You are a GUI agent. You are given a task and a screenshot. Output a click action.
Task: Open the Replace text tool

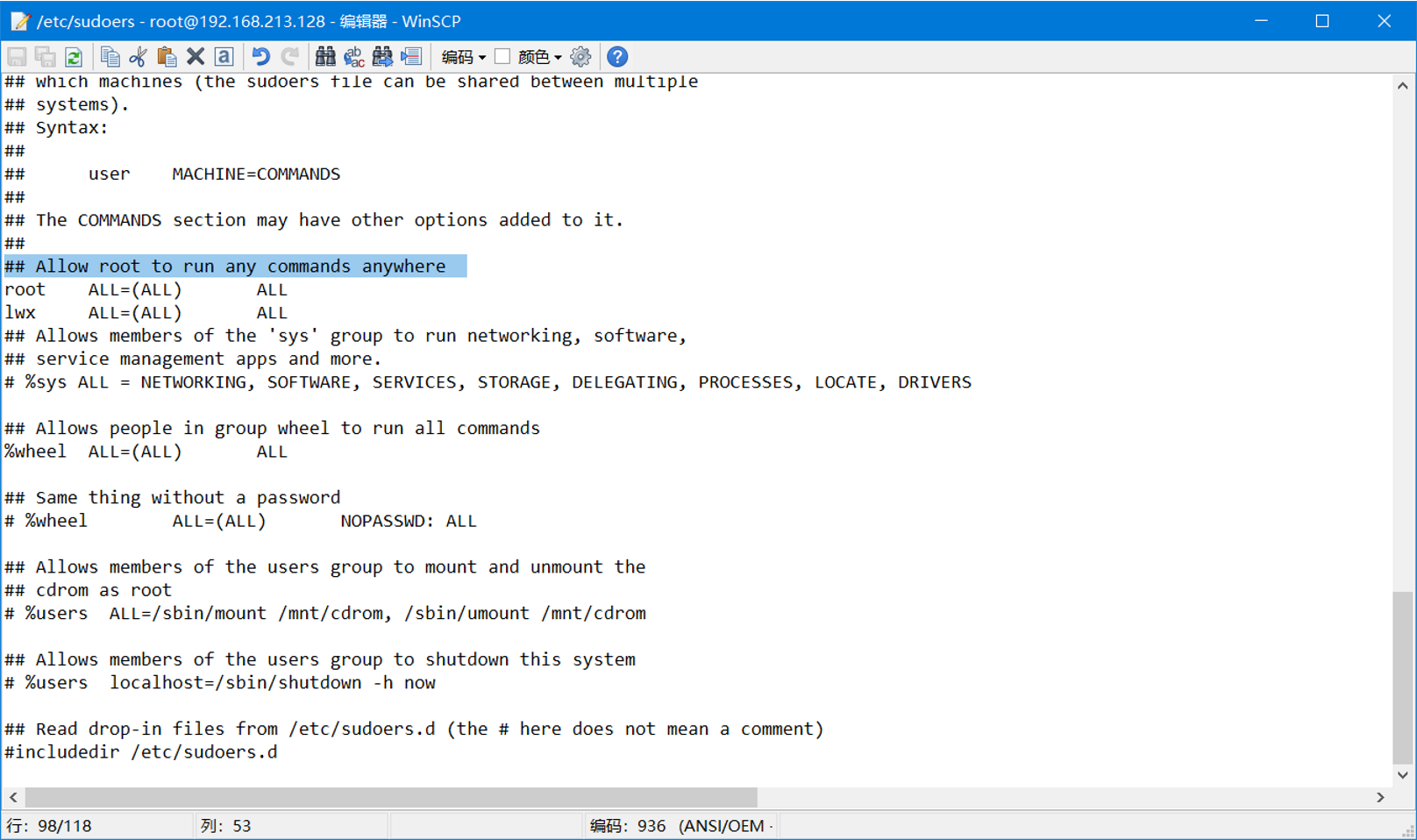354,57
